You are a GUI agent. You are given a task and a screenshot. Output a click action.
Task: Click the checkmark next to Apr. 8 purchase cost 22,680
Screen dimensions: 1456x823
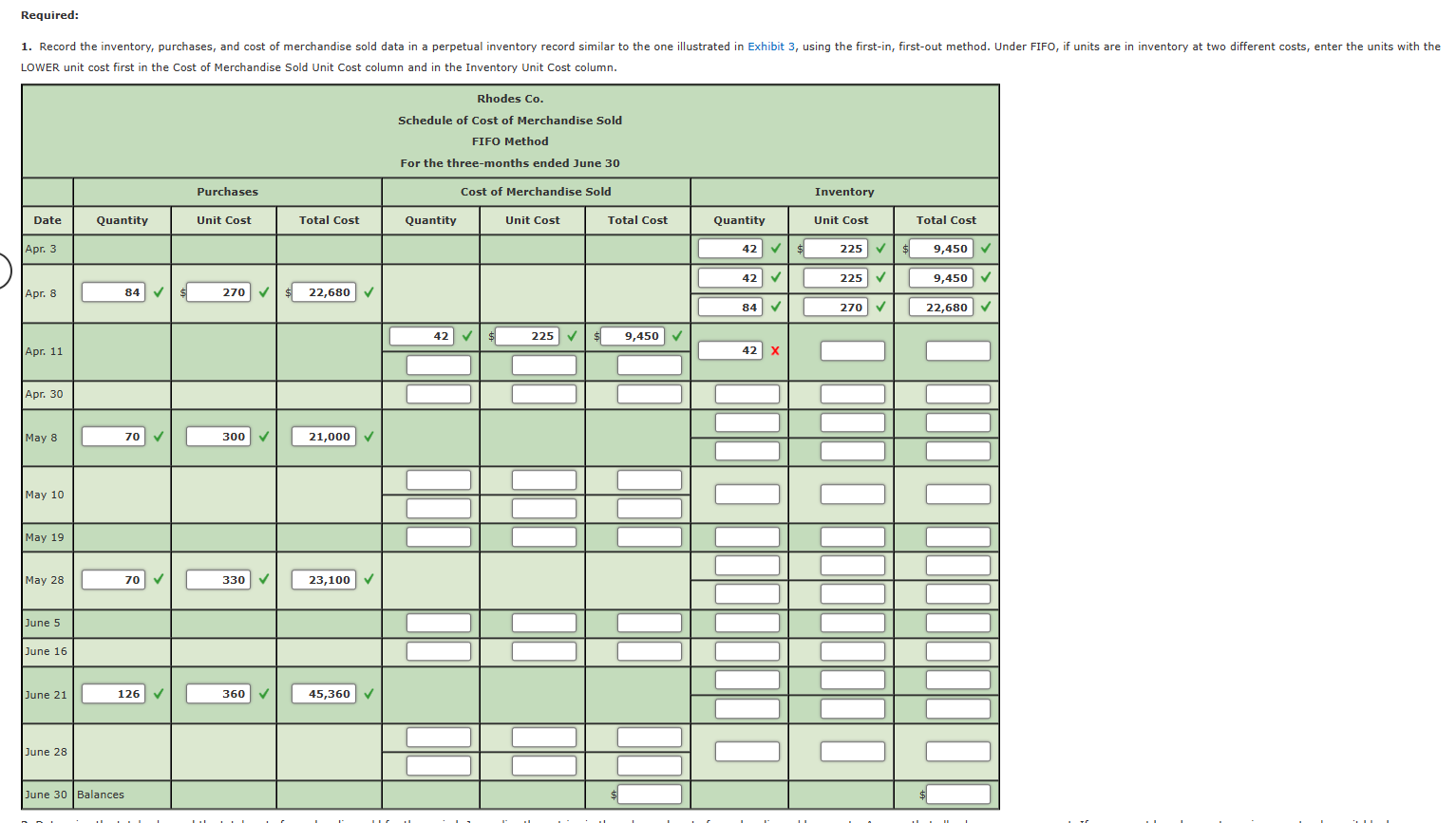369,292
